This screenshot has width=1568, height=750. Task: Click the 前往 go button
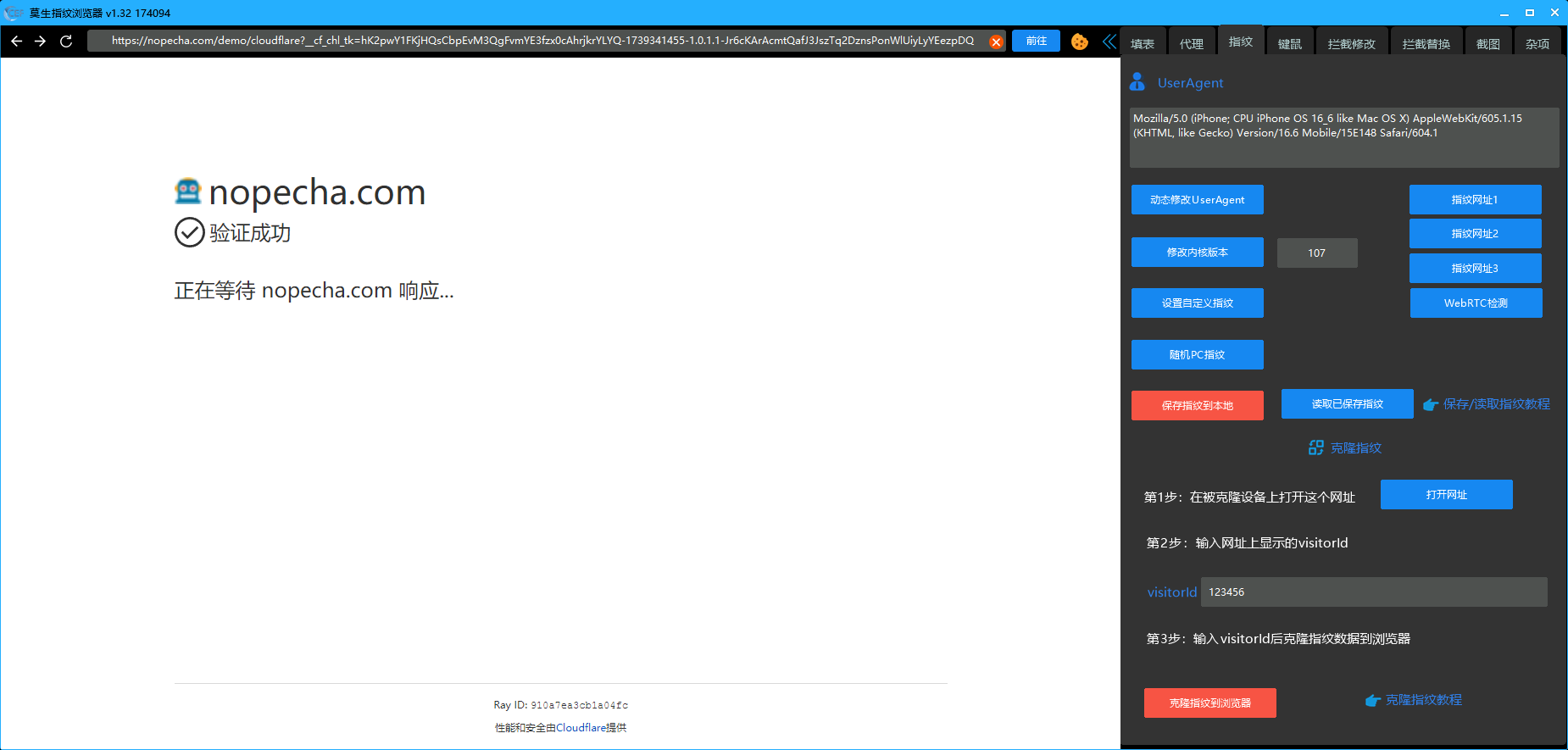pos(1036,41)
